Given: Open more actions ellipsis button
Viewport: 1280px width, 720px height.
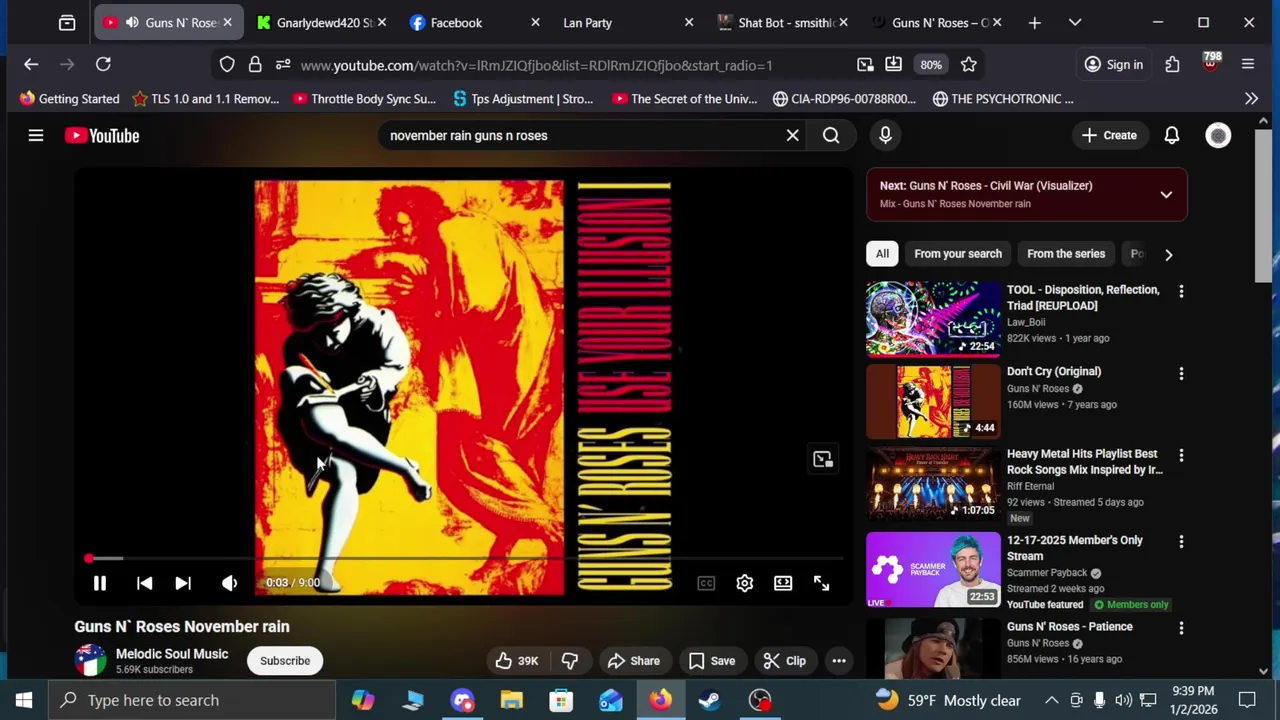Looking at the screenshot, I should [839, 661].
